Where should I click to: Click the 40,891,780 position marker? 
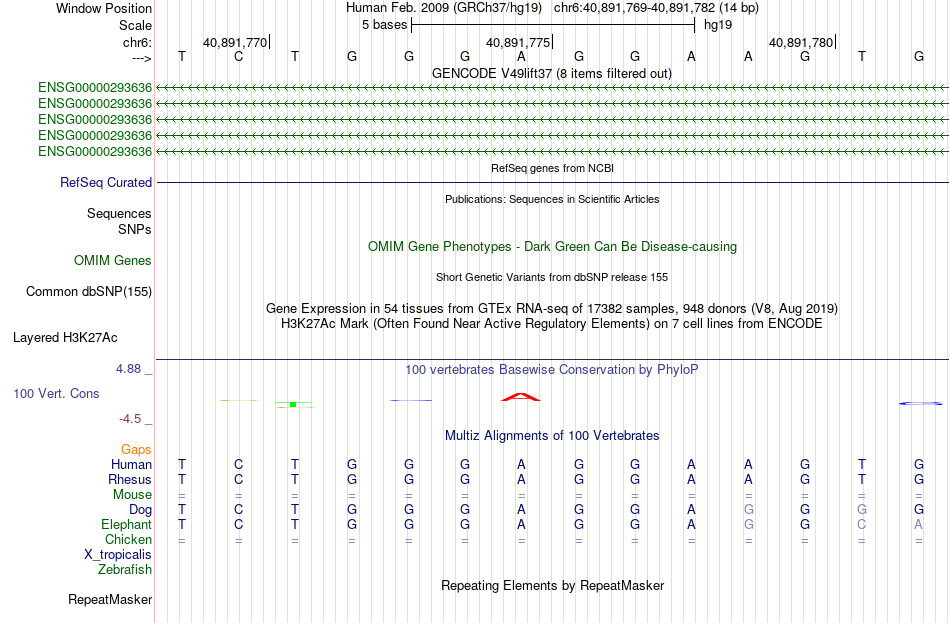pyautogui.click(x=802, y=42)
